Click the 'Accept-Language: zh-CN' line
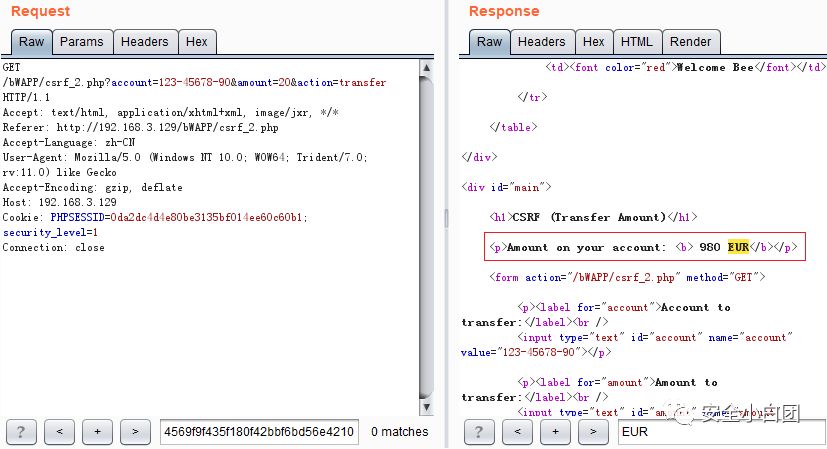Image resolution: width=827 pixels, height=449 pixels. [69, 142]
